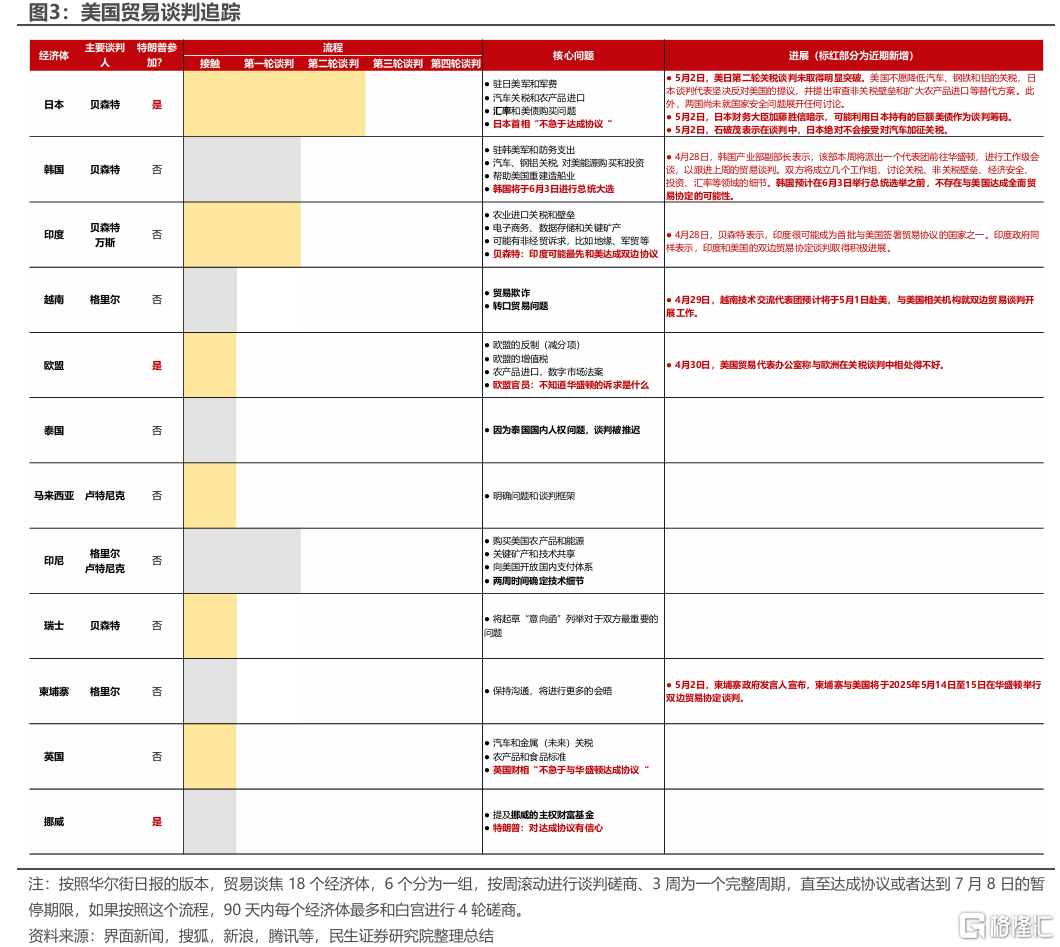Click the economy name "马来西亚"
Viewport: 1060px width, 947px height.
click(x=54, y=495)
